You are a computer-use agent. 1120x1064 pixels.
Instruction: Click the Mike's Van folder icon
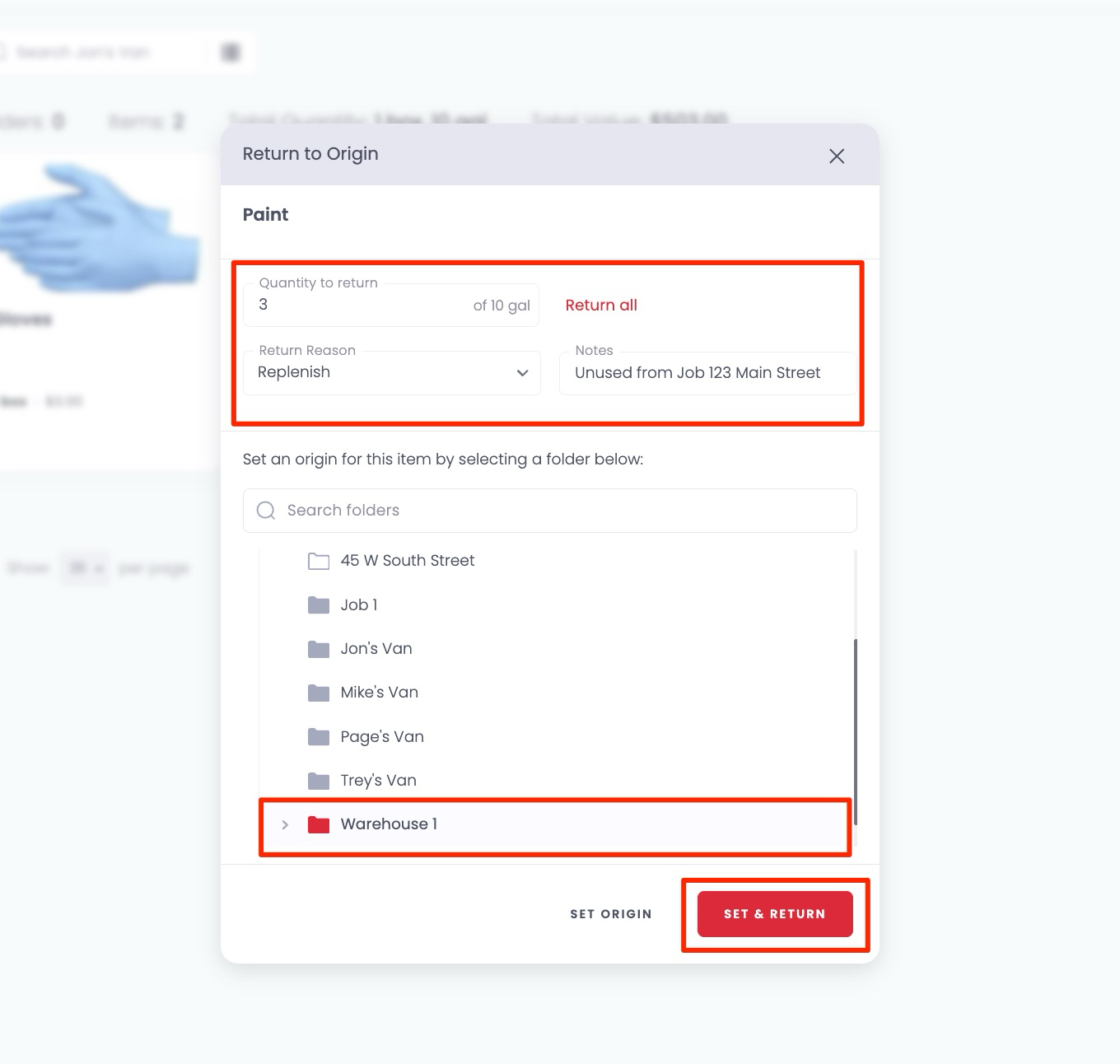click(318, 693)
